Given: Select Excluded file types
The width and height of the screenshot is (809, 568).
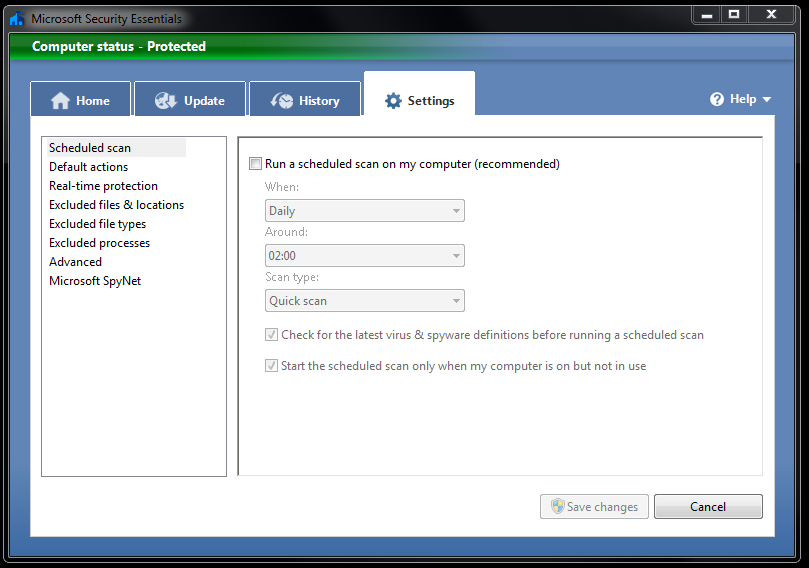Looking at the screenshot, I should coord(98,224).
